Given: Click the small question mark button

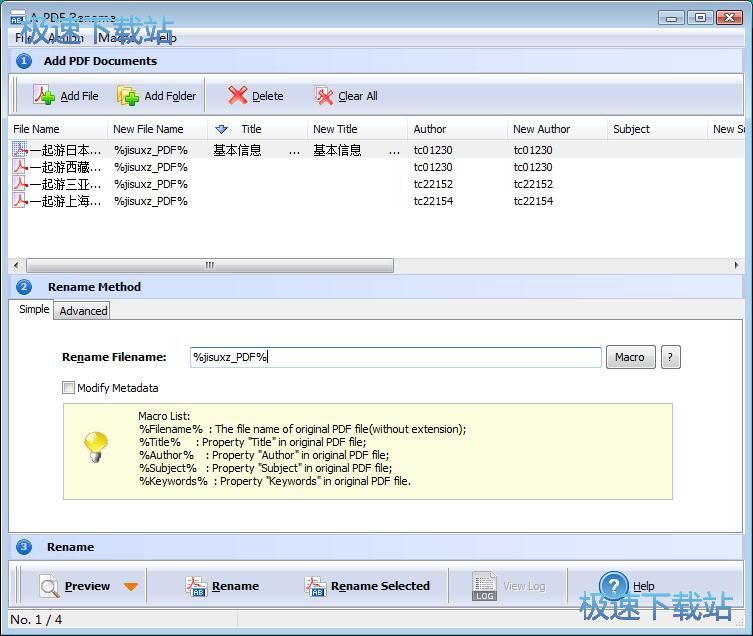Looking at the screenshot, I should point(671,357).
